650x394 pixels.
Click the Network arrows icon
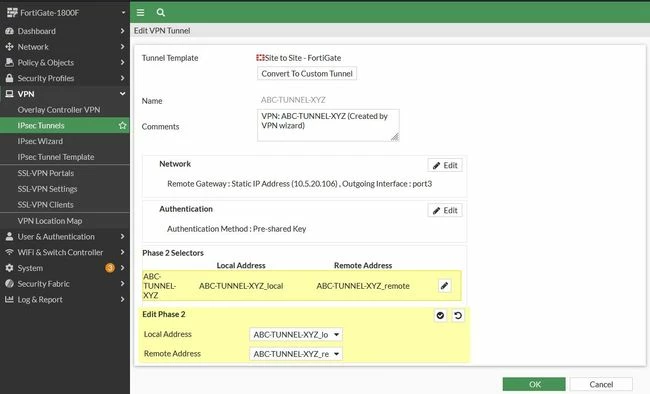[x=9, y=47]
